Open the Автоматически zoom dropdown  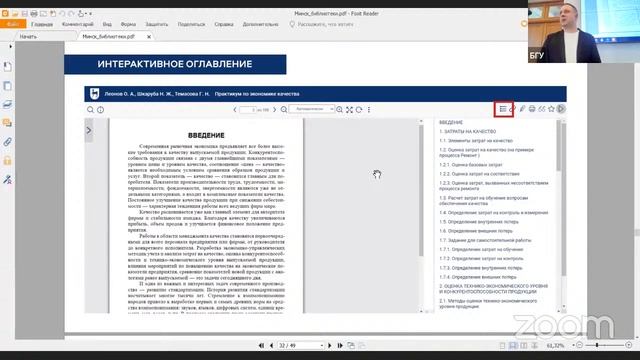click(x=312, y=109)
